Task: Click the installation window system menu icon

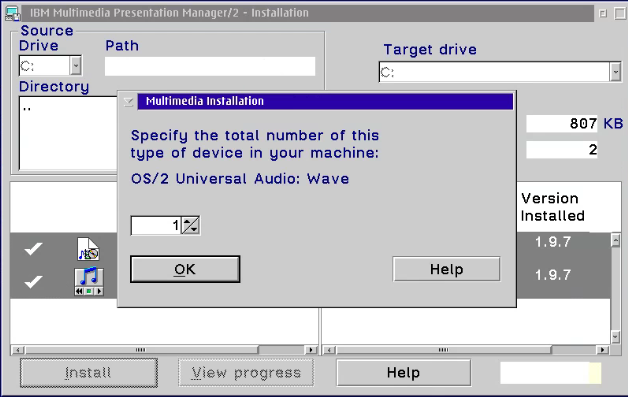Action: (x=13, y=13)
